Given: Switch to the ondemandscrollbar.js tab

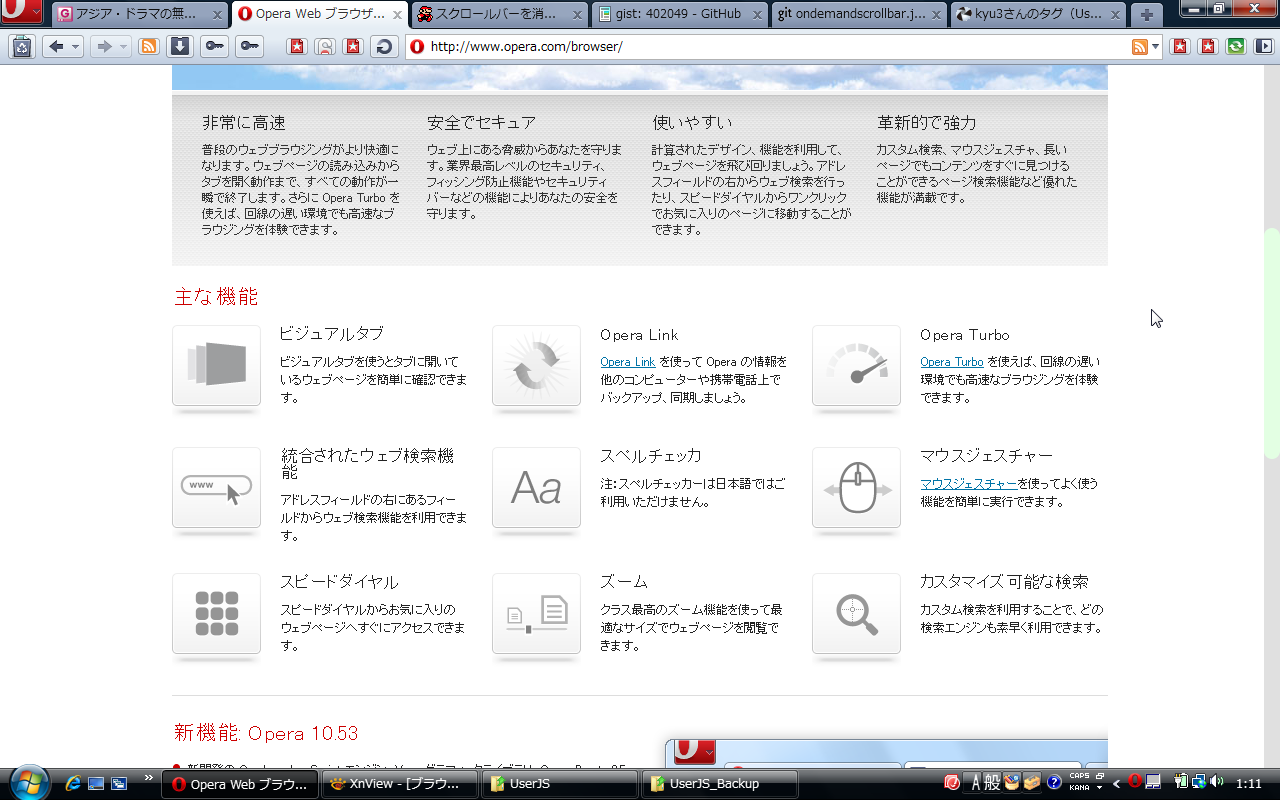Looking at the screenshot, I should point(860,14).
